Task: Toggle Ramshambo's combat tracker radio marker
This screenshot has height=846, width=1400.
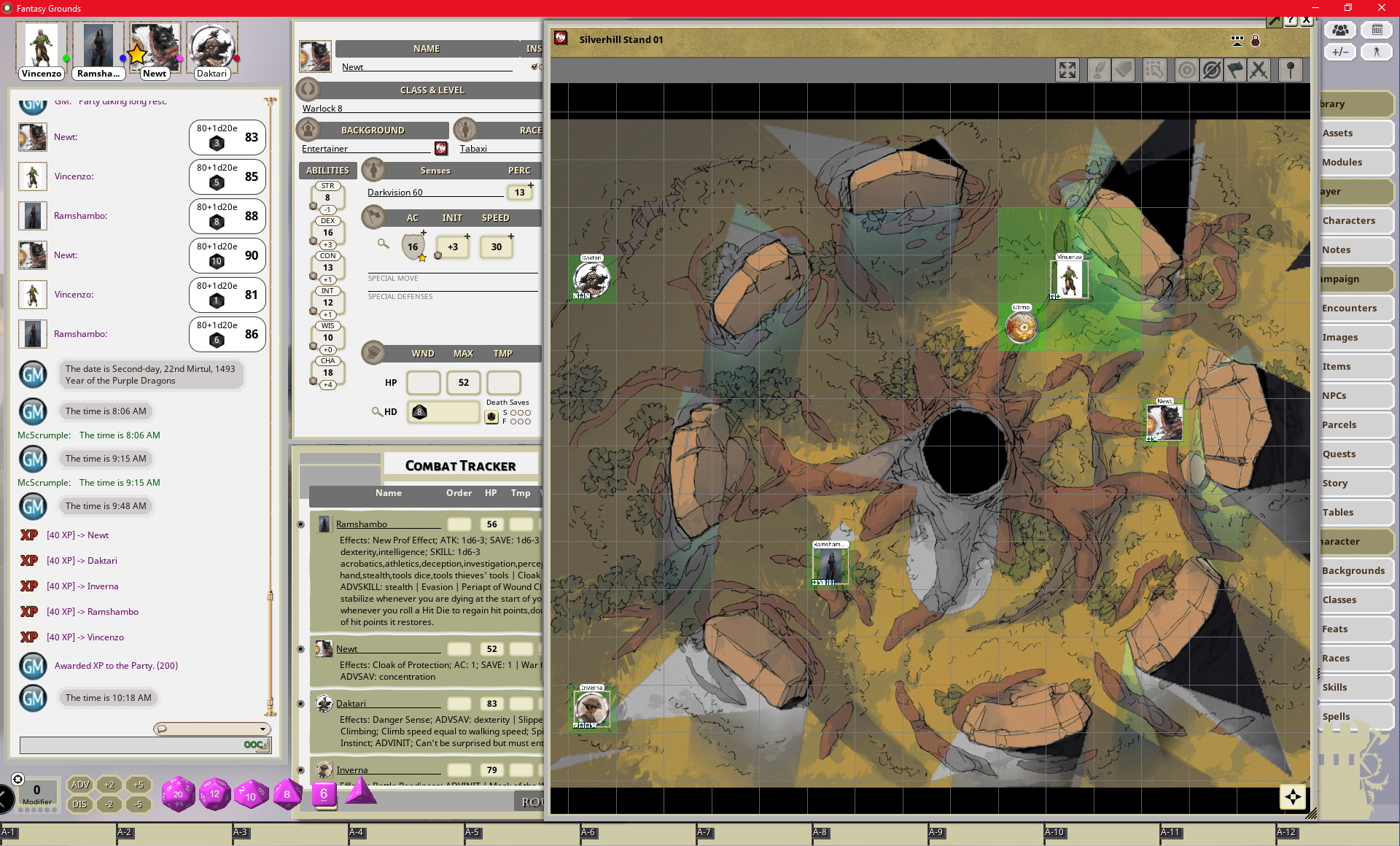Action: 300,524
